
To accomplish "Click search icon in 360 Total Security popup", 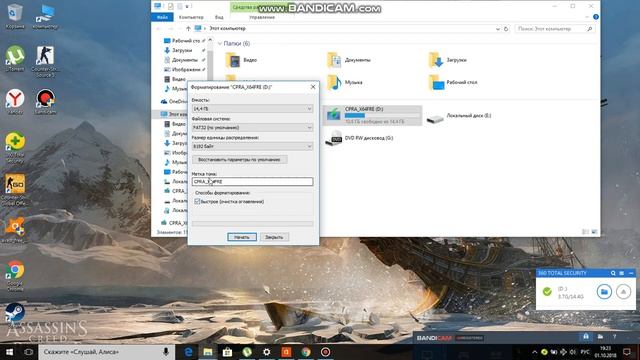I will [x=613, y=273].
